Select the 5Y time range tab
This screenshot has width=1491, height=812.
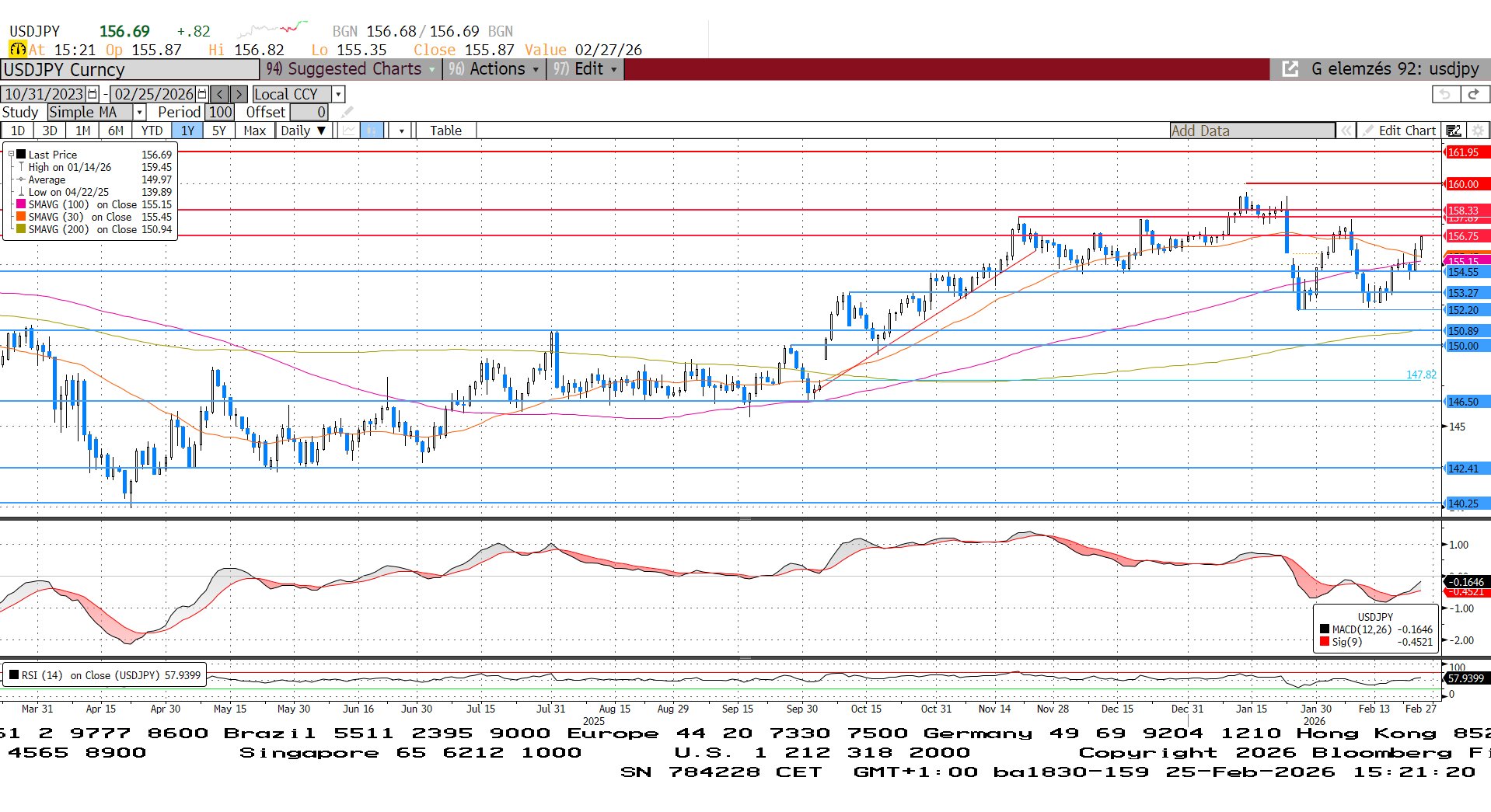pos(219,131)
